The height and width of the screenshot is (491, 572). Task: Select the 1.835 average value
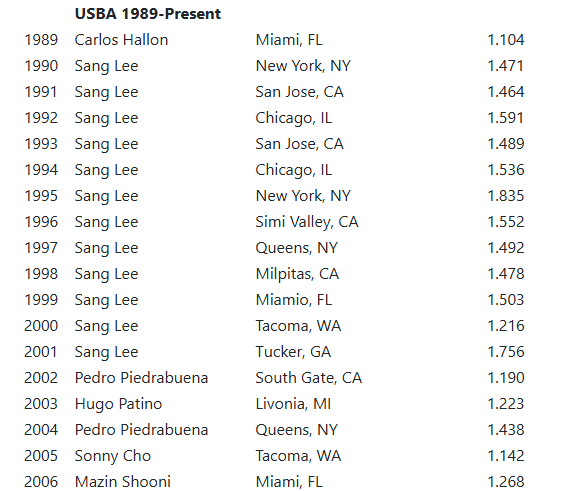click(506, 196)
